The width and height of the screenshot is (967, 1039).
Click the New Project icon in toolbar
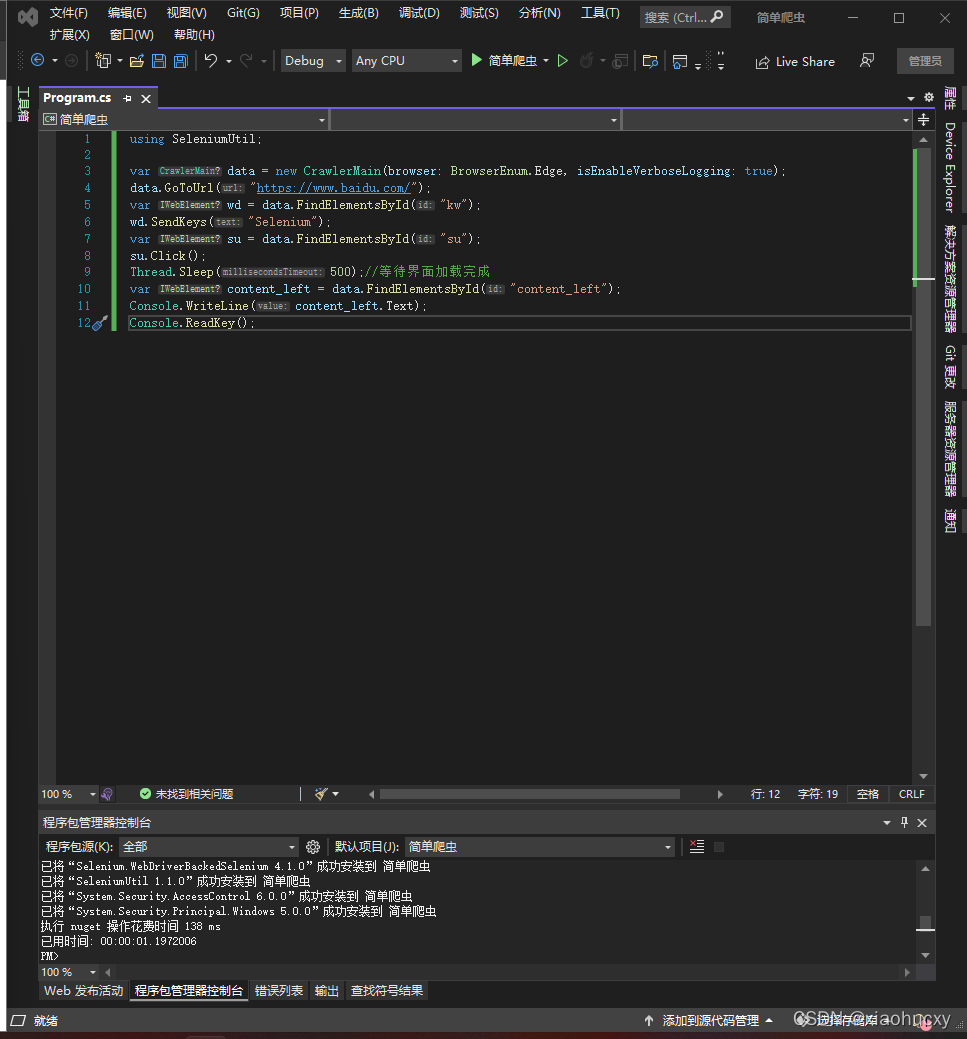coord(103,61)
